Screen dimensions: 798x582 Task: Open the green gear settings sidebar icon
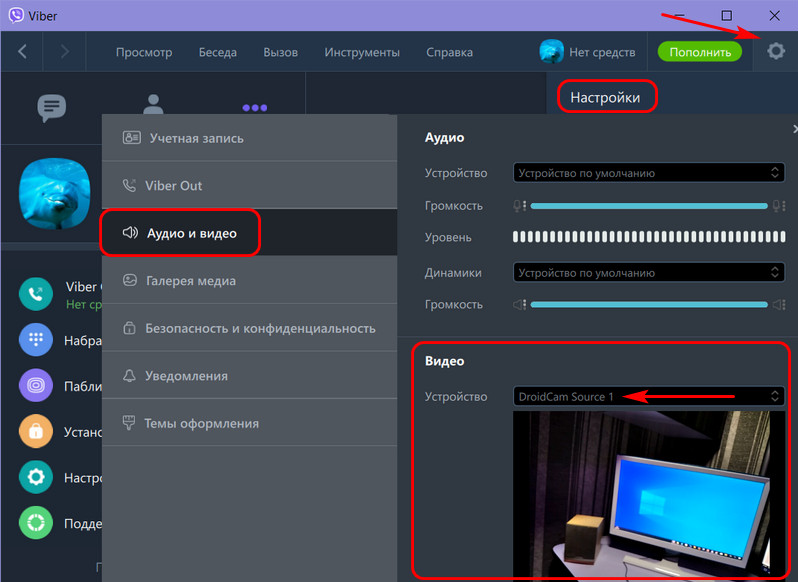pyautogui.click(x=36, y=477)
